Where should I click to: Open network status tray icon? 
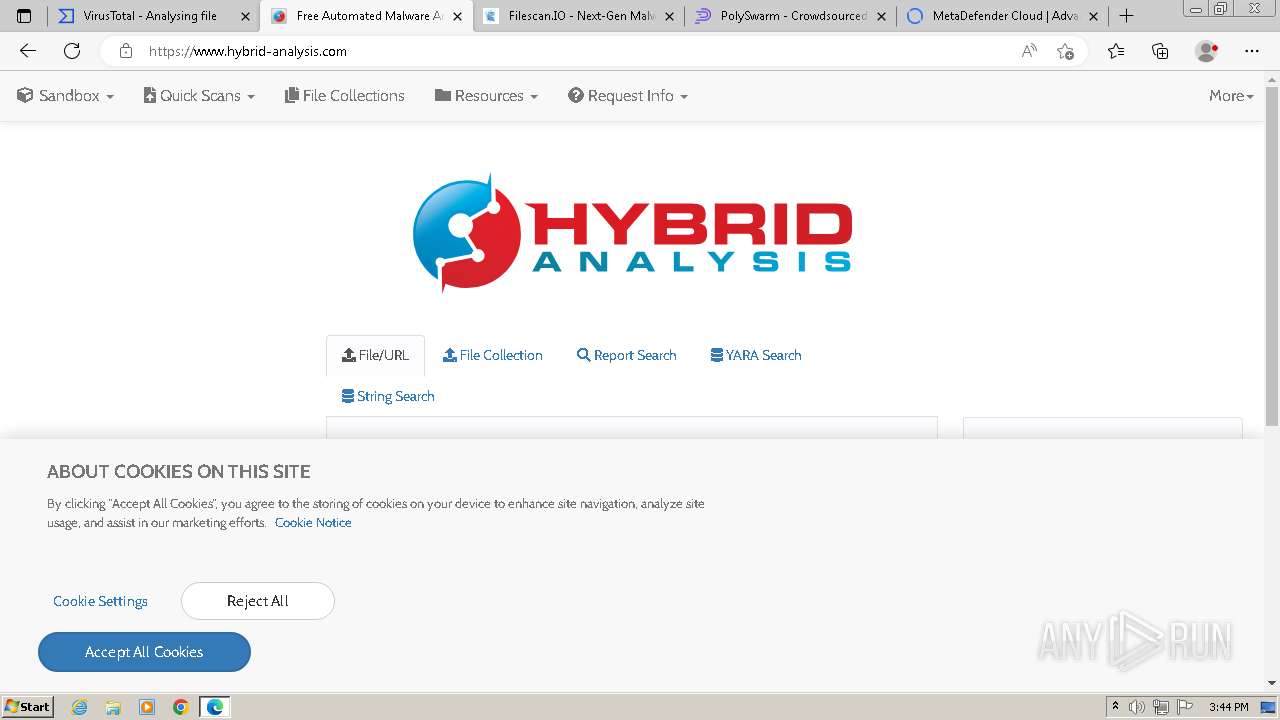tap(1161, 707)
